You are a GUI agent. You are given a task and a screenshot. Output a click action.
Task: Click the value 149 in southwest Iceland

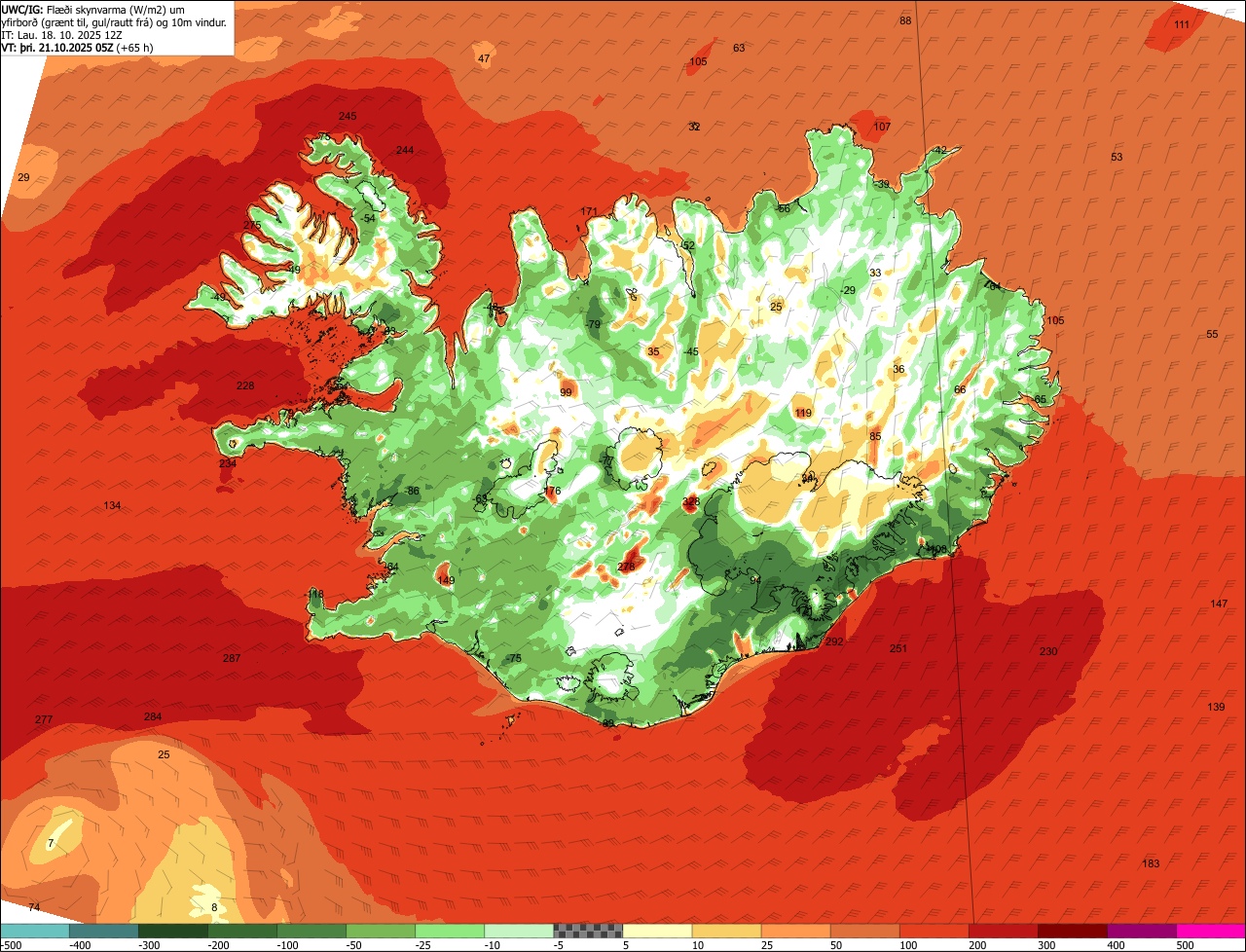[x=446, y=581]
